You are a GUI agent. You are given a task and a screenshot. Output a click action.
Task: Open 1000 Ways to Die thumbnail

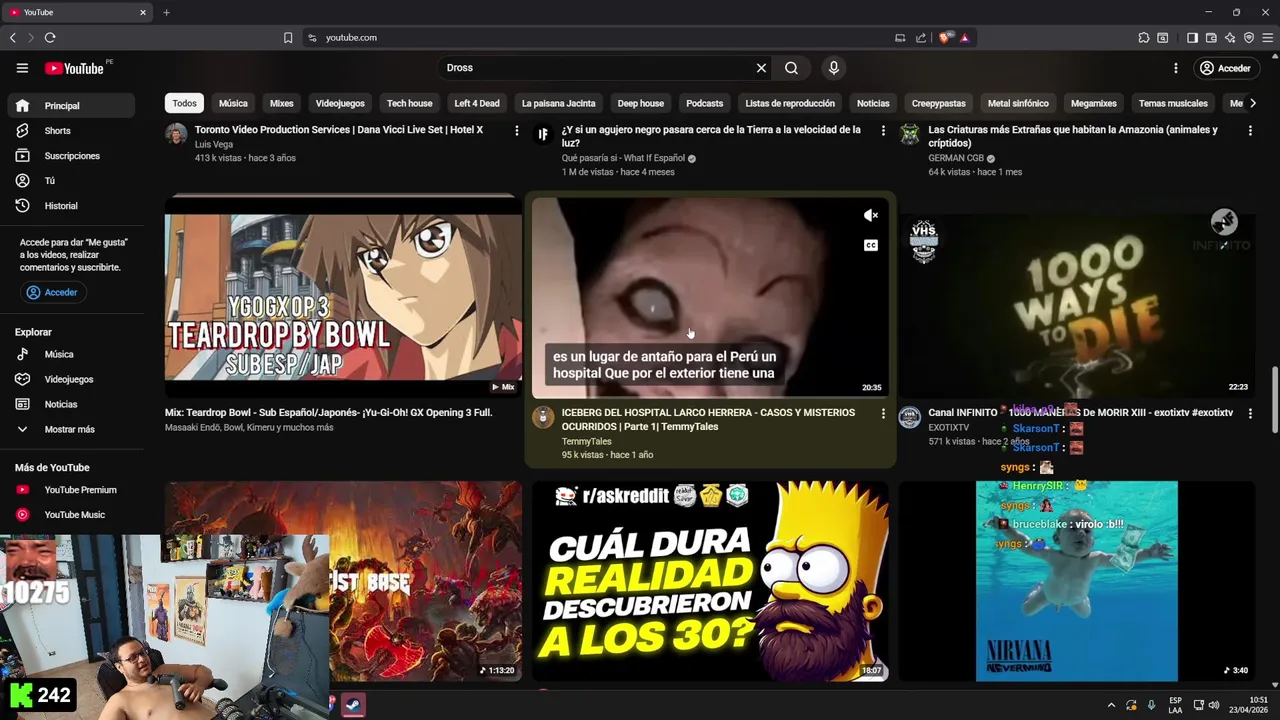(x=1077, y=297)
